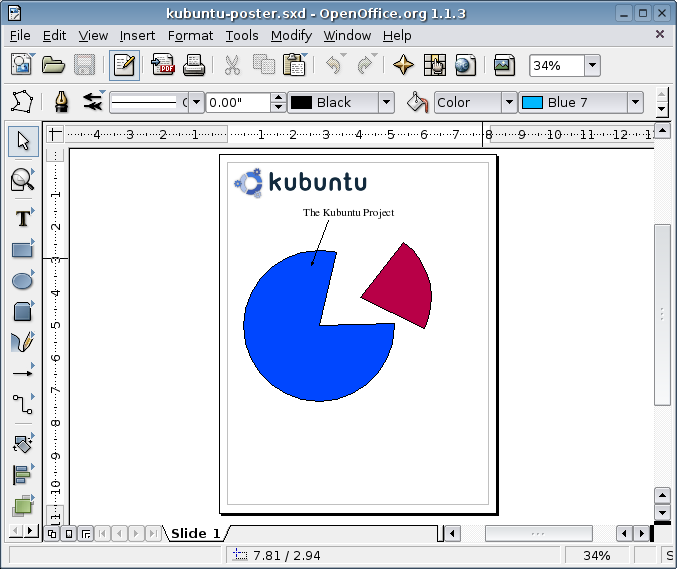Pick the Ellipse tool
677x569 pixels.
point(22,281)
